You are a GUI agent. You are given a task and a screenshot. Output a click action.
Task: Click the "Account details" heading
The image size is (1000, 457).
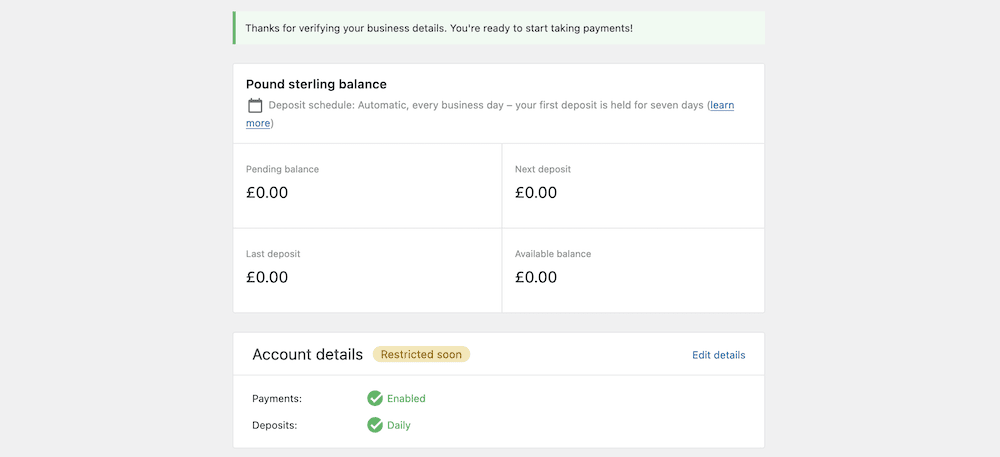pos(307,354)
